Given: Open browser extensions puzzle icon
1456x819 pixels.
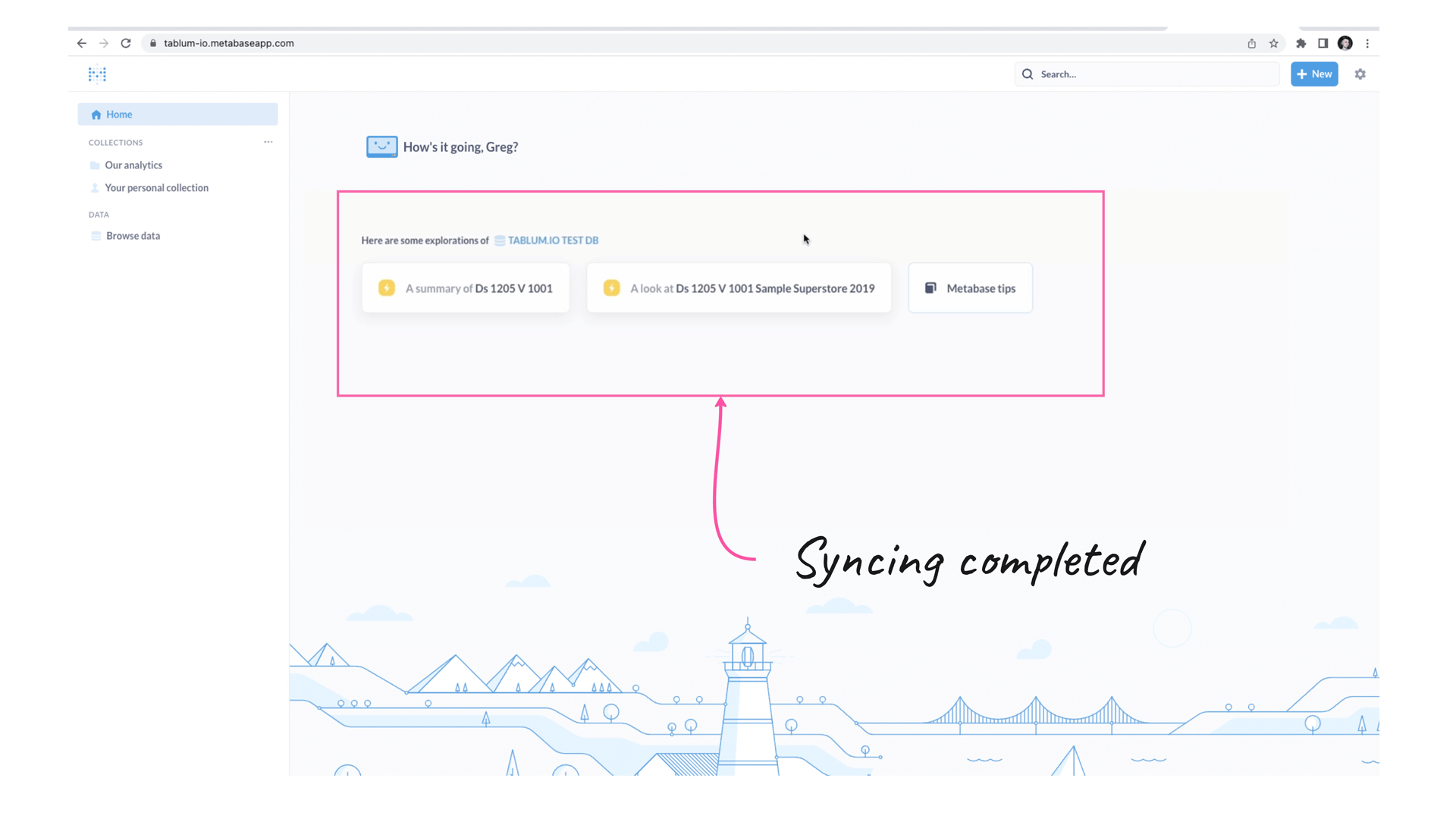Looking at the screenshot, I should 1301,43.
